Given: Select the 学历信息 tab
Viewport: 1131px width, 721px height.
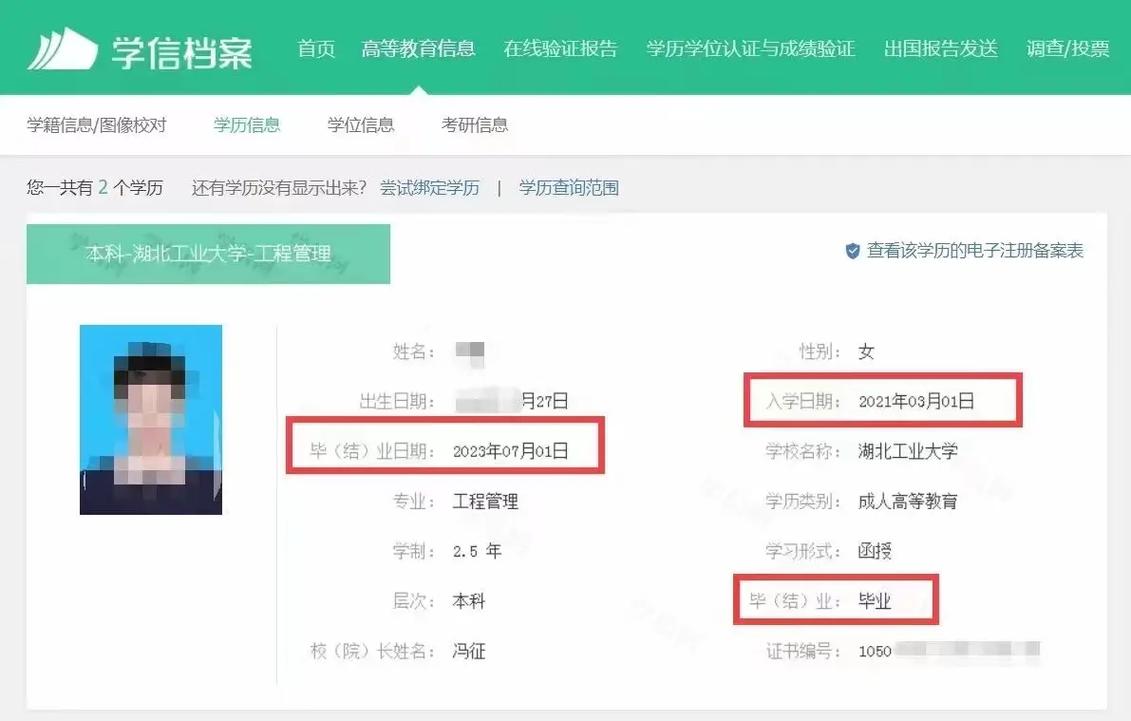Looking at the screenshot, I should pos(247,125).
